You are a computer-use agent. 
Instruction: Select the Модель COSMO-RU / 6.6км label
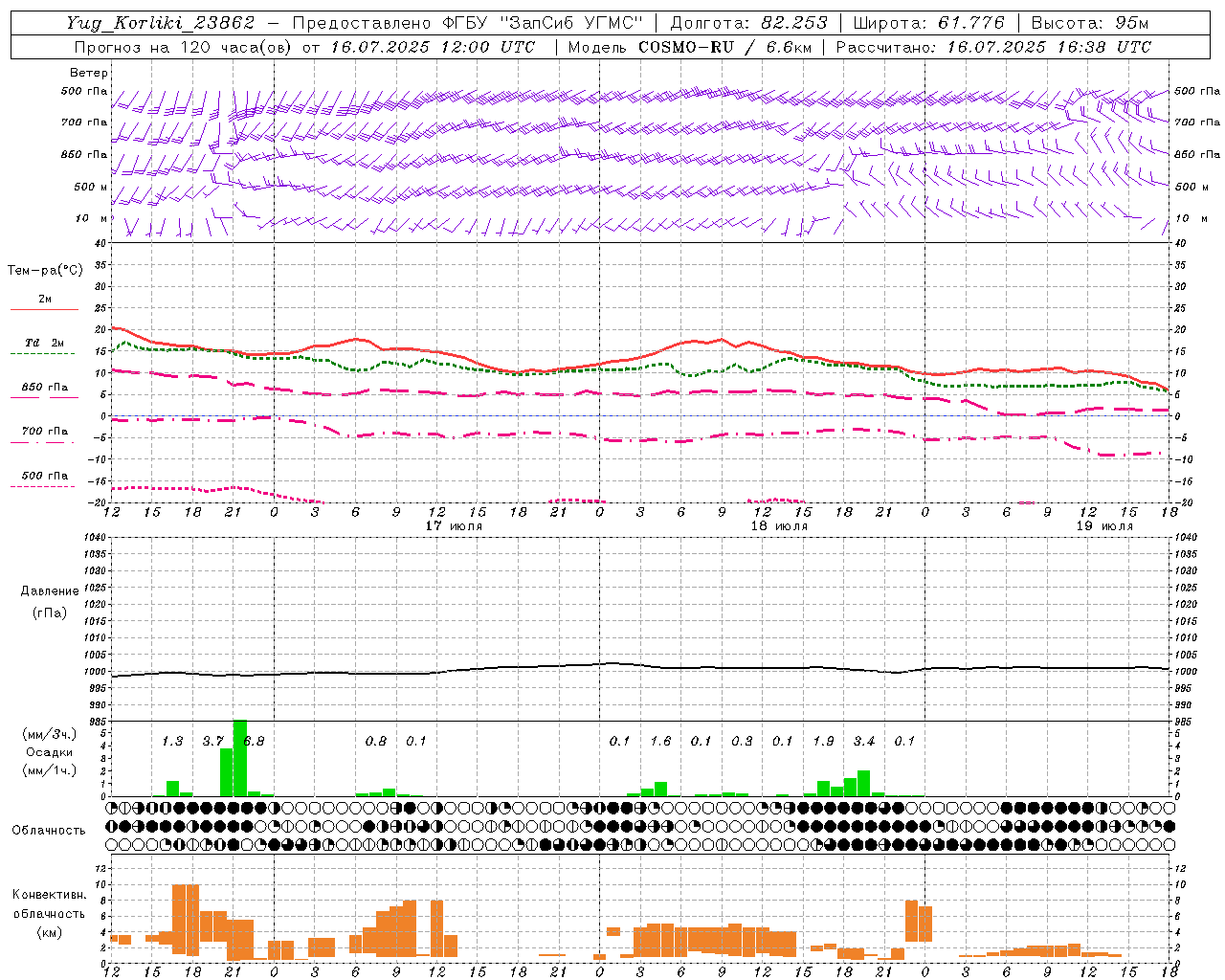pyautogui.click(x=689, y=47)
